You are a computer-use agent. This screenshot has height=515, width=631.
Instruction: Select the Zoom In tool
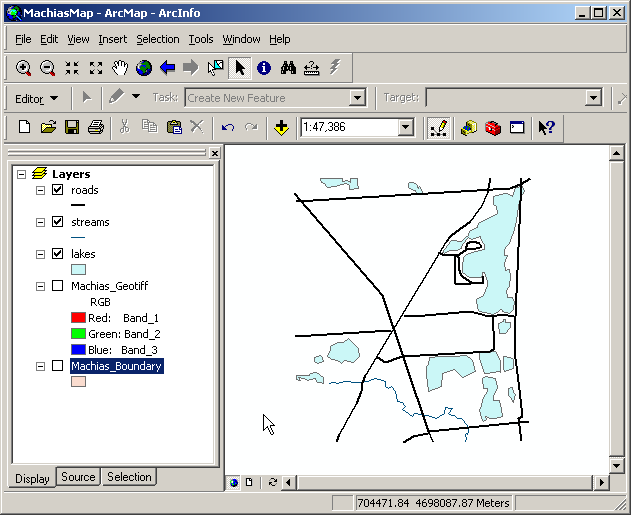point(23,68)
